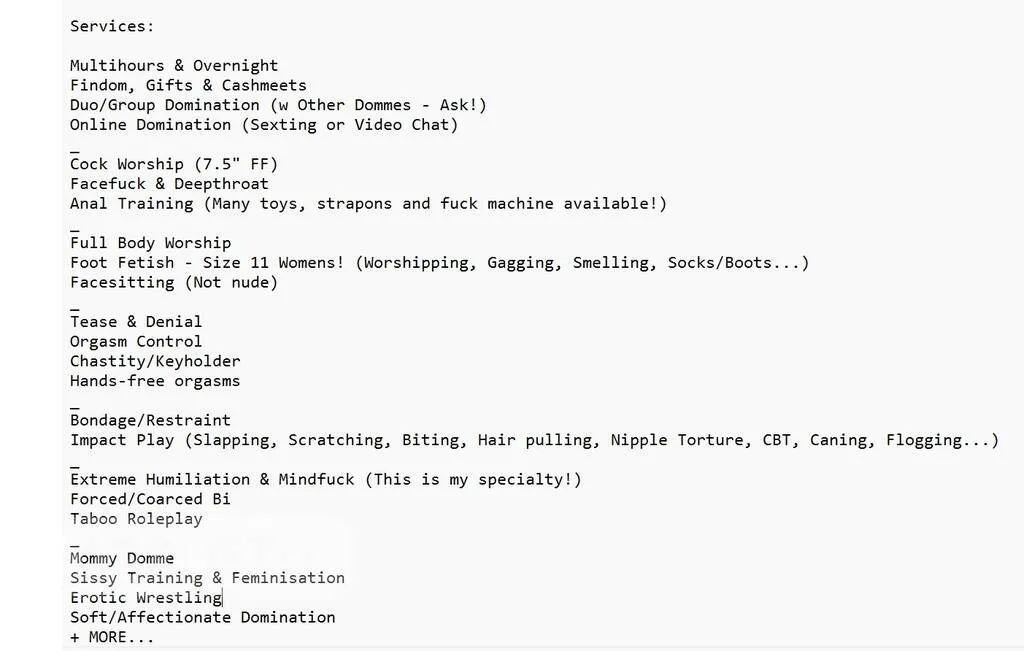Screen dimensions: 1024x651
Task: Click the "Full Body Worship" line
Action: (x=150, y=243)
